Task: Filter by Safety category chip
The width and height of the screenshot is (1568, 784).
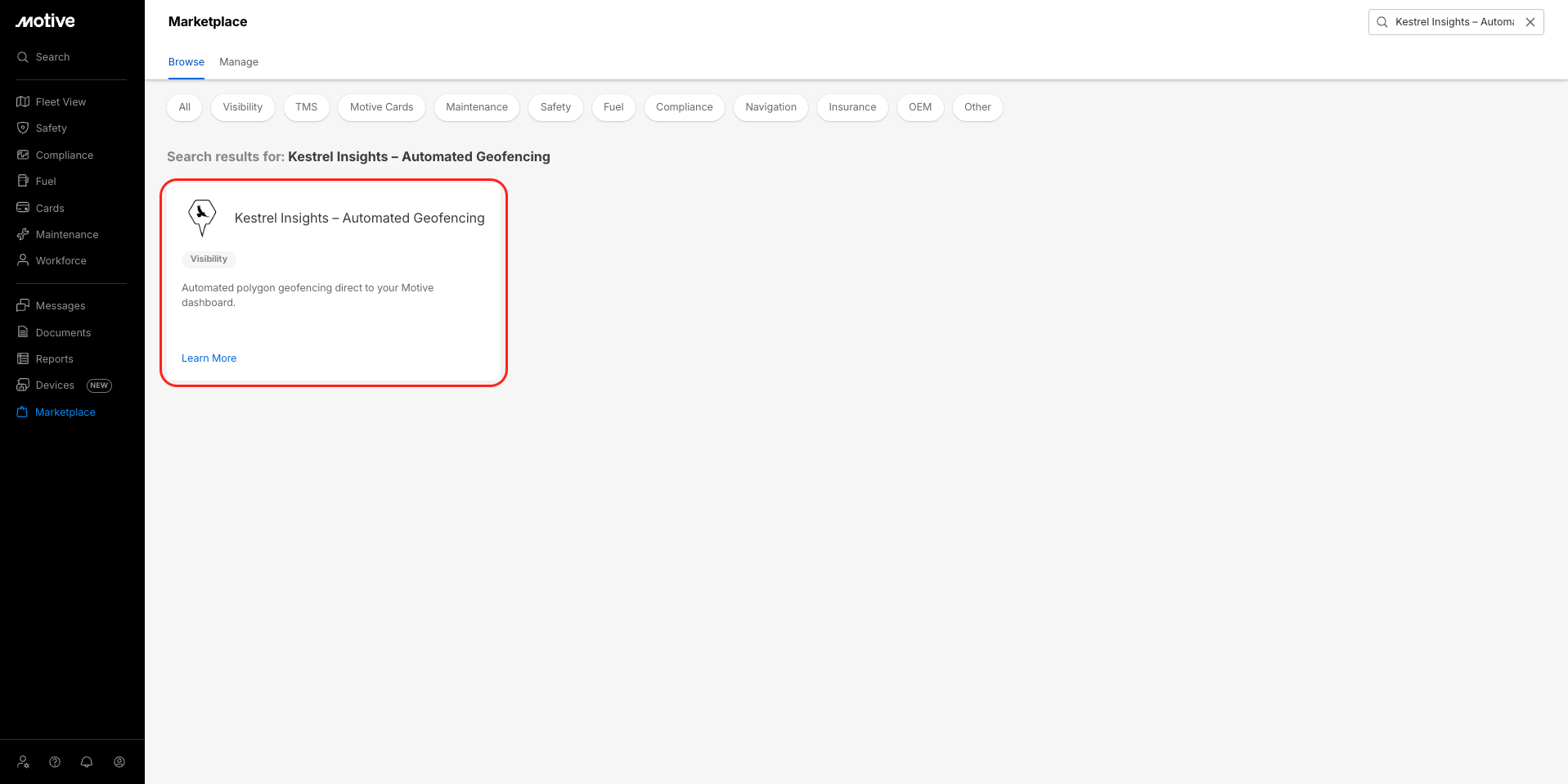Action: pyautogui.click(x=555, y=107)
